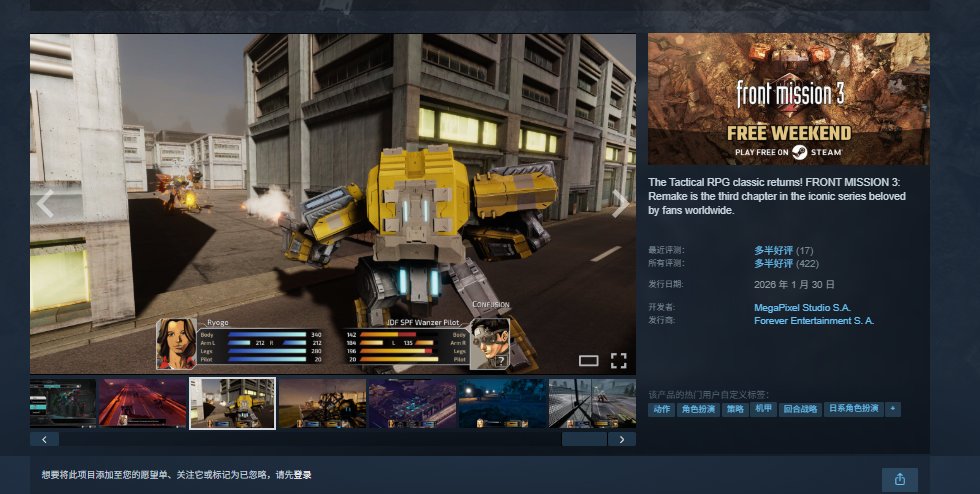The image size is (980, 494).
Task: Open the 回合战略 tag
Action: pos(801,409)
